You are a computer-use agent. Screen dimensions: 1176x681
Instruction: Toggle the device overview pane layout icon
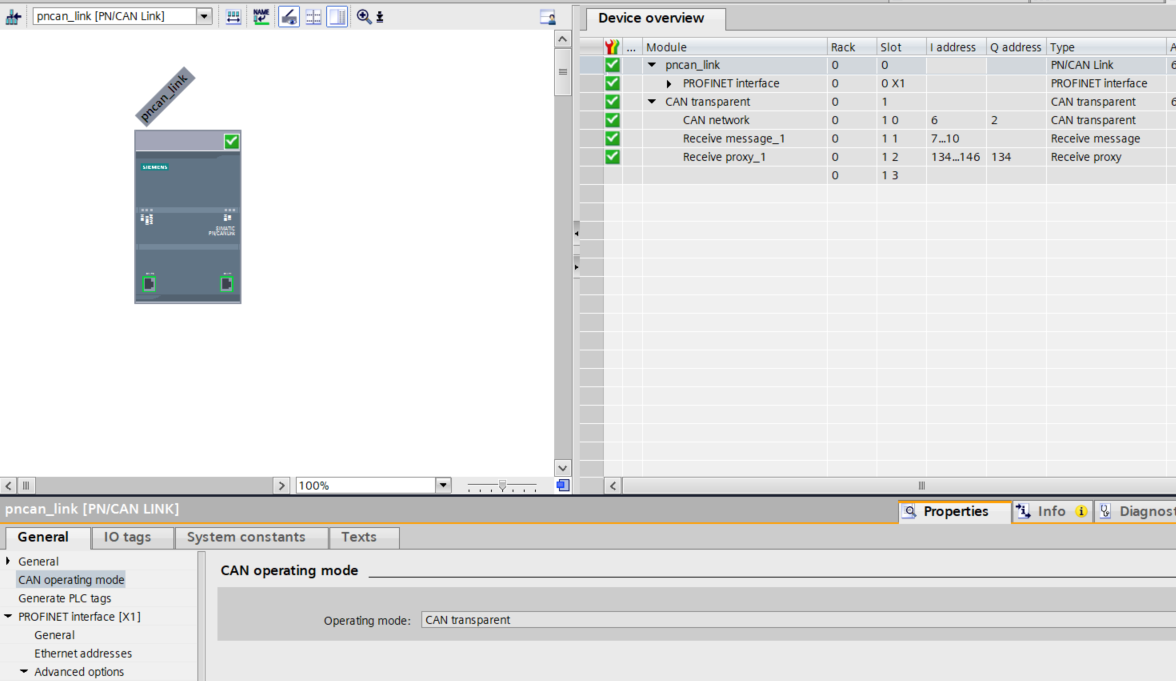pyautogui.click(x=338, y=16)
